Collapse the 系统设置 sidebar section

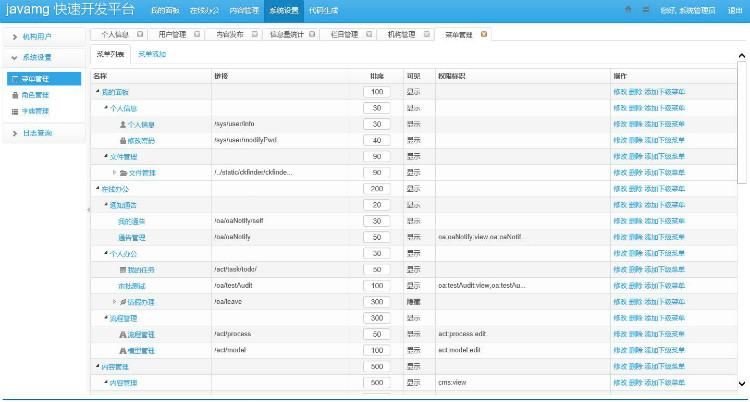coord(44,57)
